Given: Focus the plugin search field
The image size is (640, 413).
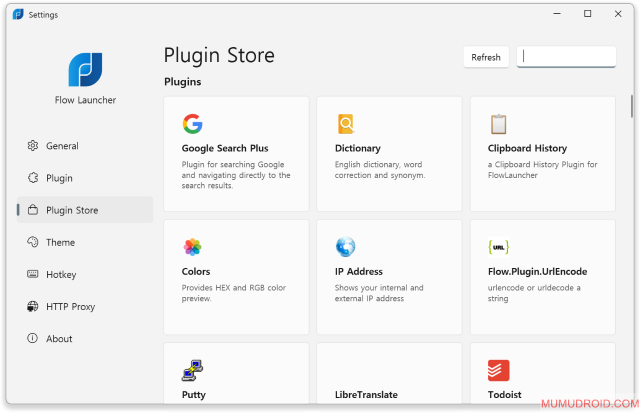Looking at the screenshot, I should (x=566, y=57).
